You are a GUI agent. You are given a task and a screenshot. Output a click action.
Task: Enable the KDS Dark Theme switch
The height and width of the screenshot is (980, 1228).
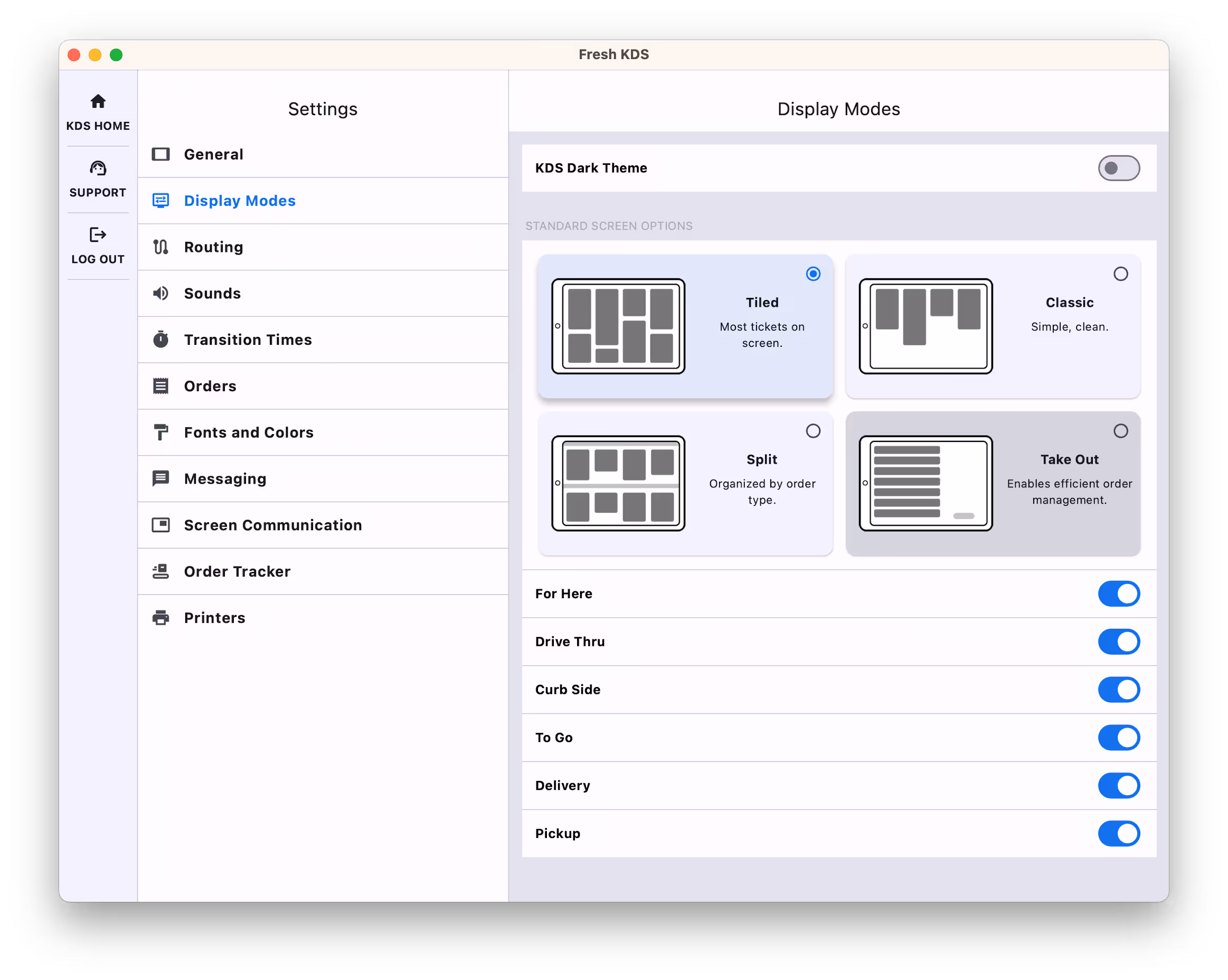coord(1118,168)
